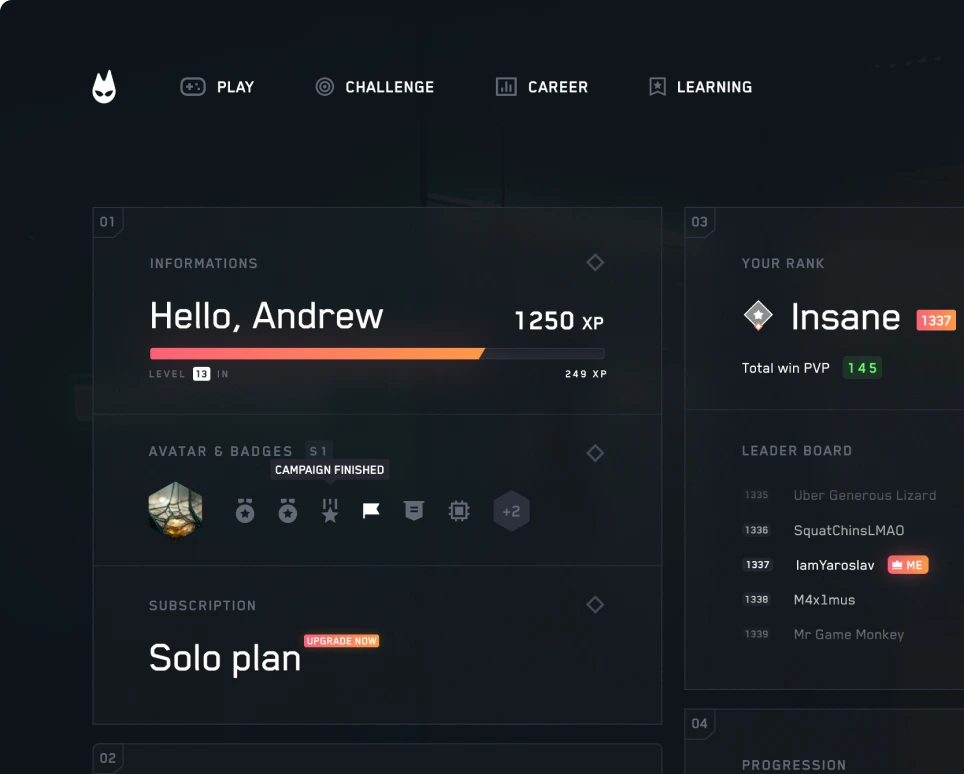Viewport: 964px width, 774px height.
Task: Open the Play menu item
Action: (217, 87)
